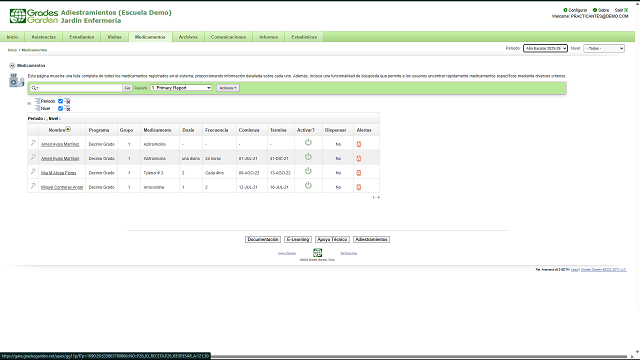The image size is (640, 360).
Task: Activate the Azitromicina entry that has no dates
Action: (x=308, y=142)
